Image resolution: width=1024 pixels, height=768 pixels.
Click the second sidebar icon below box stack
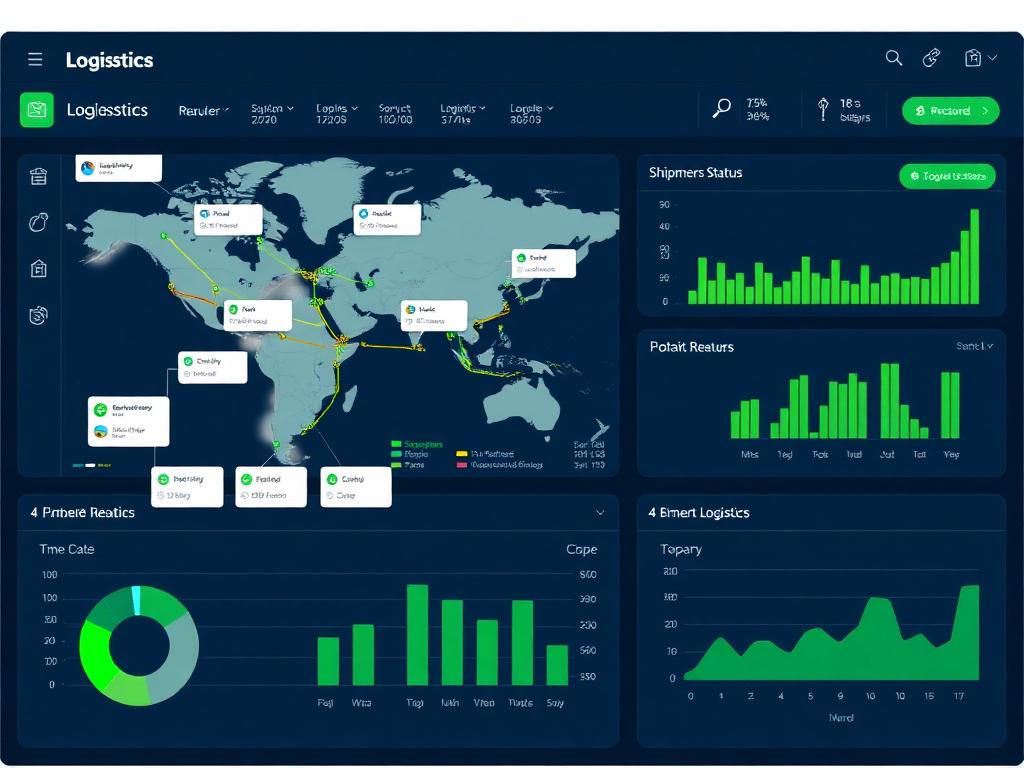39,222
